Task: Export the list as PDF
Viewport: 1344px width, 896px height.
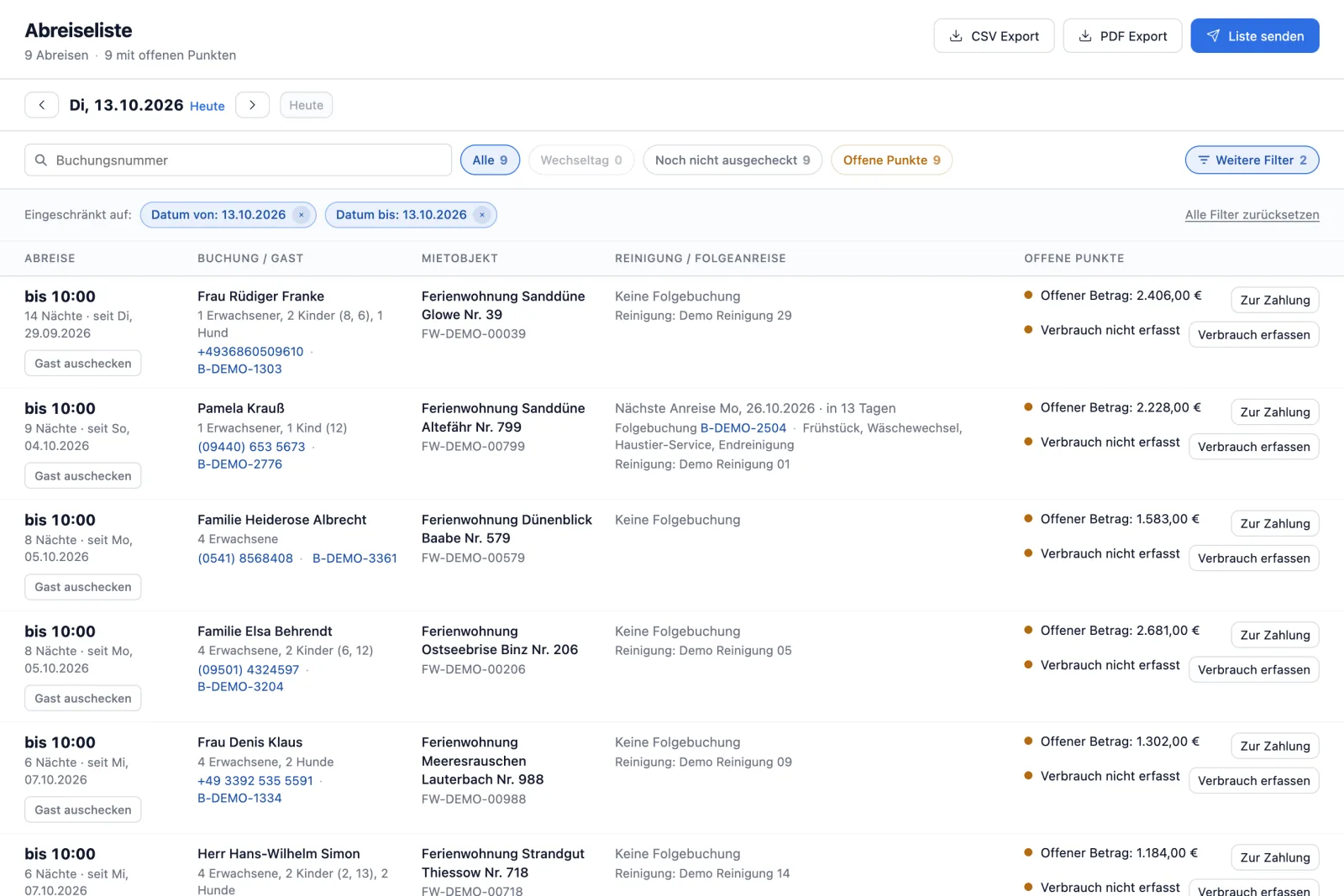Action: (x=1122, y=36)
